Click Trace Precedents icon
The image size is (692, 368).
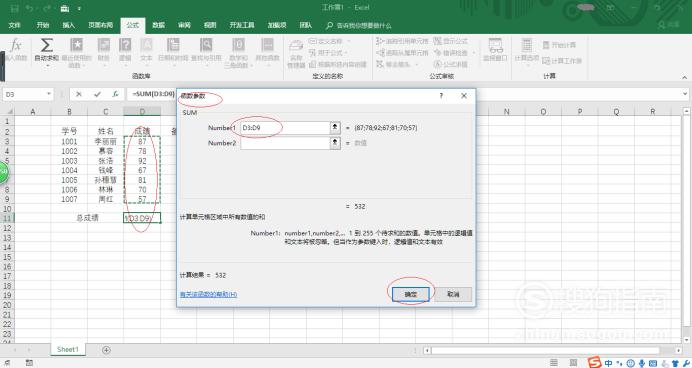click(x=380, y=41)
